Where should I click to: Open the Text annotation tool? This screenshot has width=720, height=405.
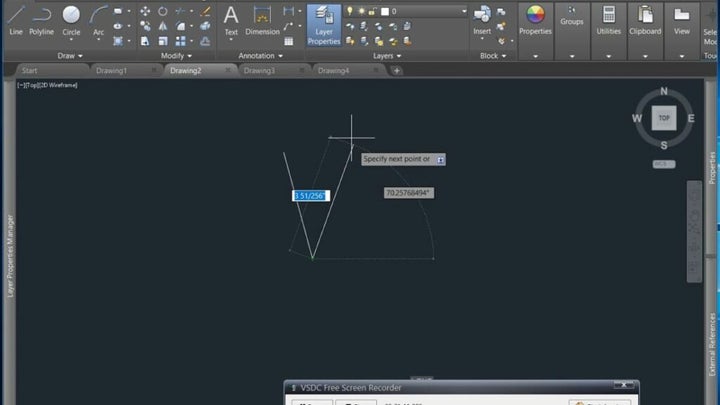coord(231,20)
